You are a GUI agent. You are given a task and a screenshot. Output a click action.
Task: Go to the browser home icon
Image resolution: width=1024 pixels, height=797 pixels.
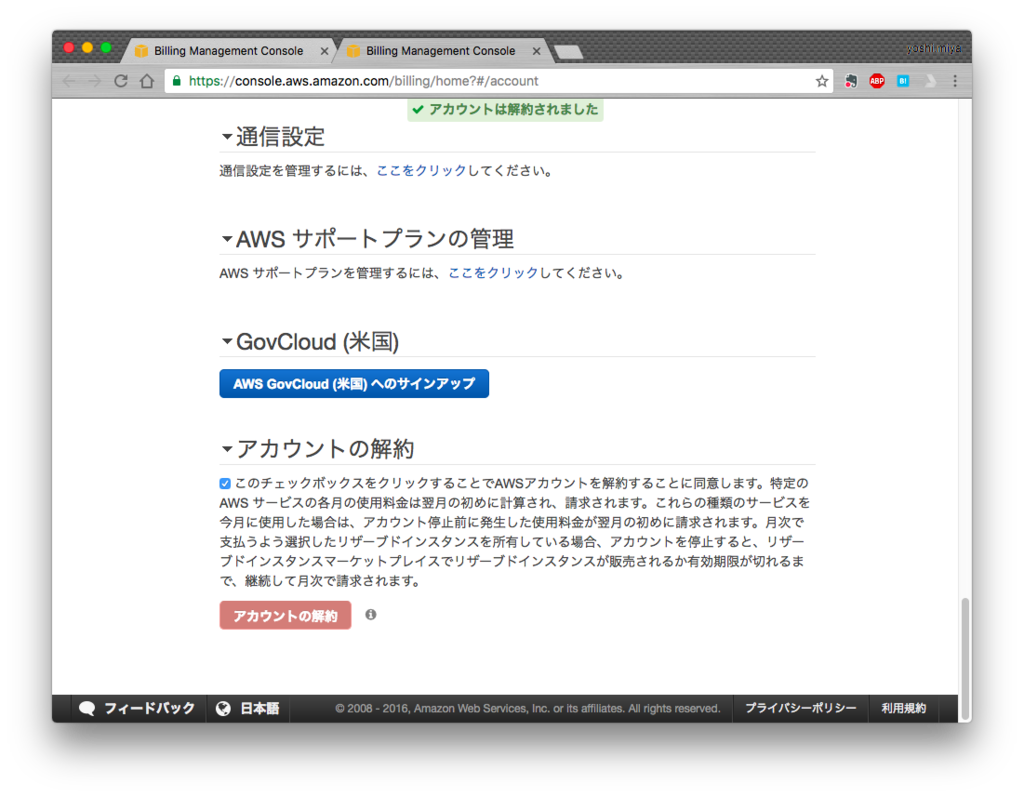pos(147,81)
